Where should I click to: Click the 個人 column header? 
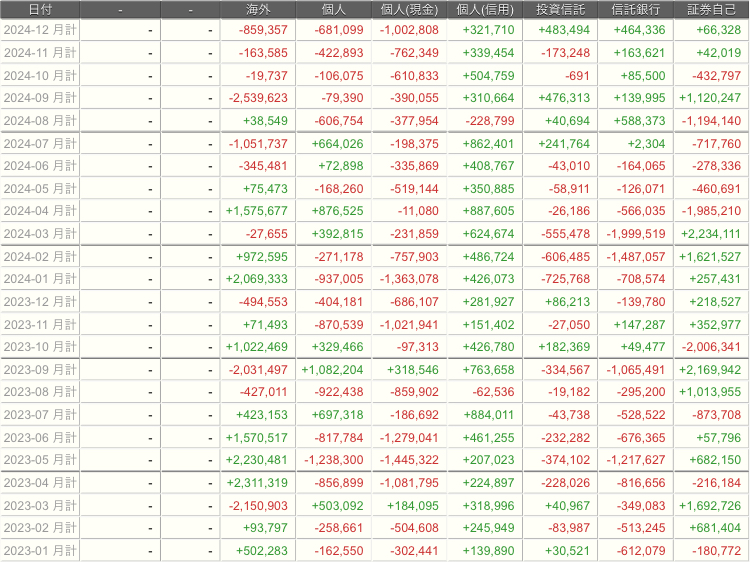point(334,10)
